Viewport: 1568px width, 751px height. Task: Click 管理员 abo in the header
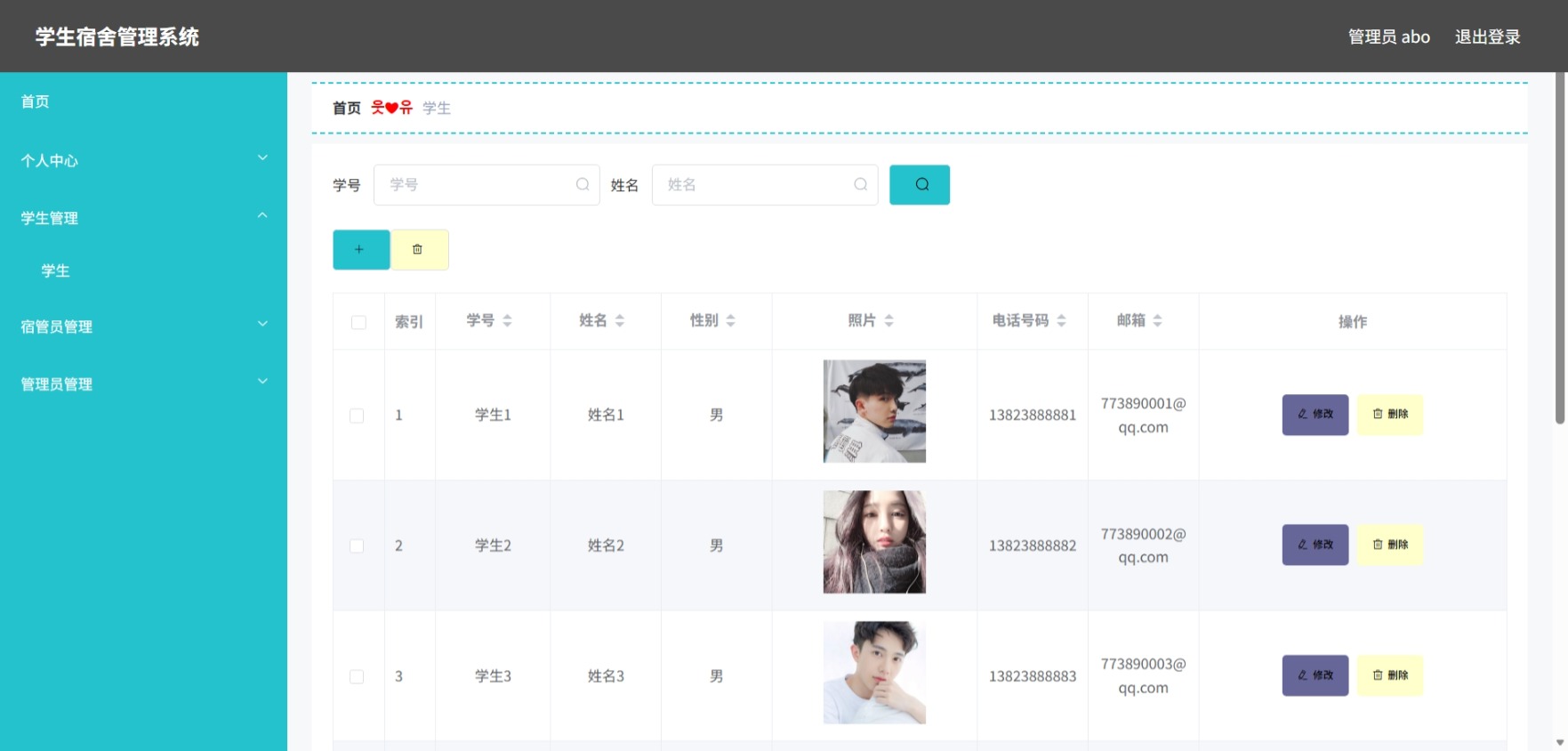coord(1388,36)
